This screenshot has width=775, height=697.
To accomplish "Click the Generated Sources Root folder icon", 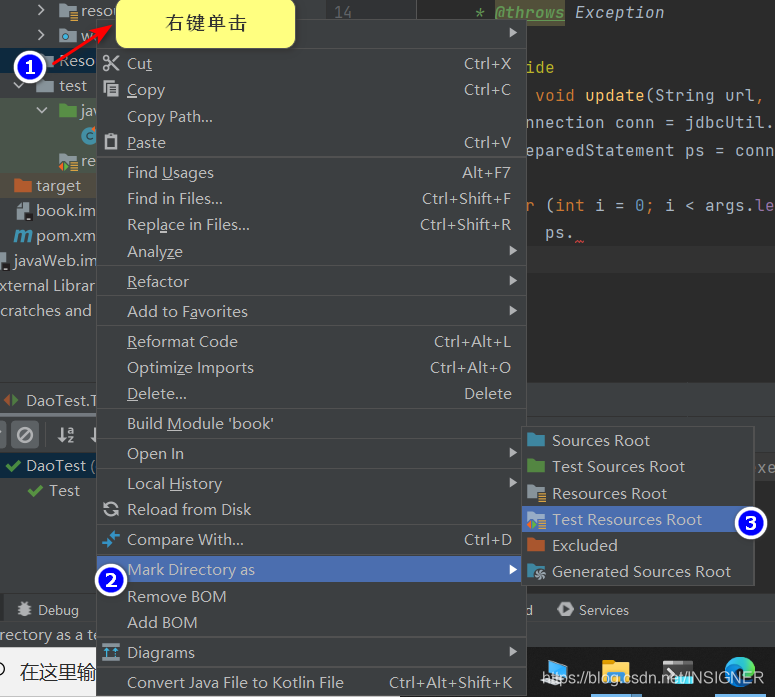I will pyautogui.click(x=537, y=572).
